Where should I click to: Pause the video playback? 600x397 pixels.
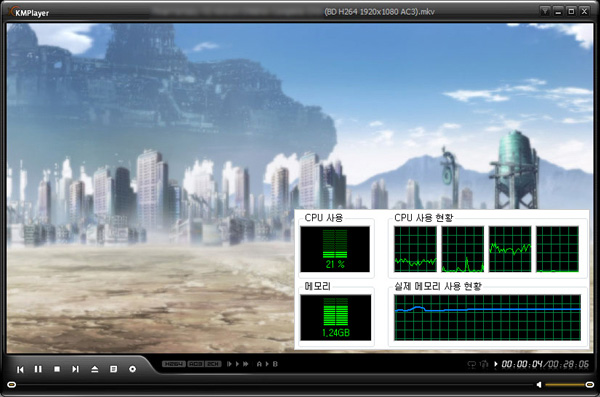point(38,369)
